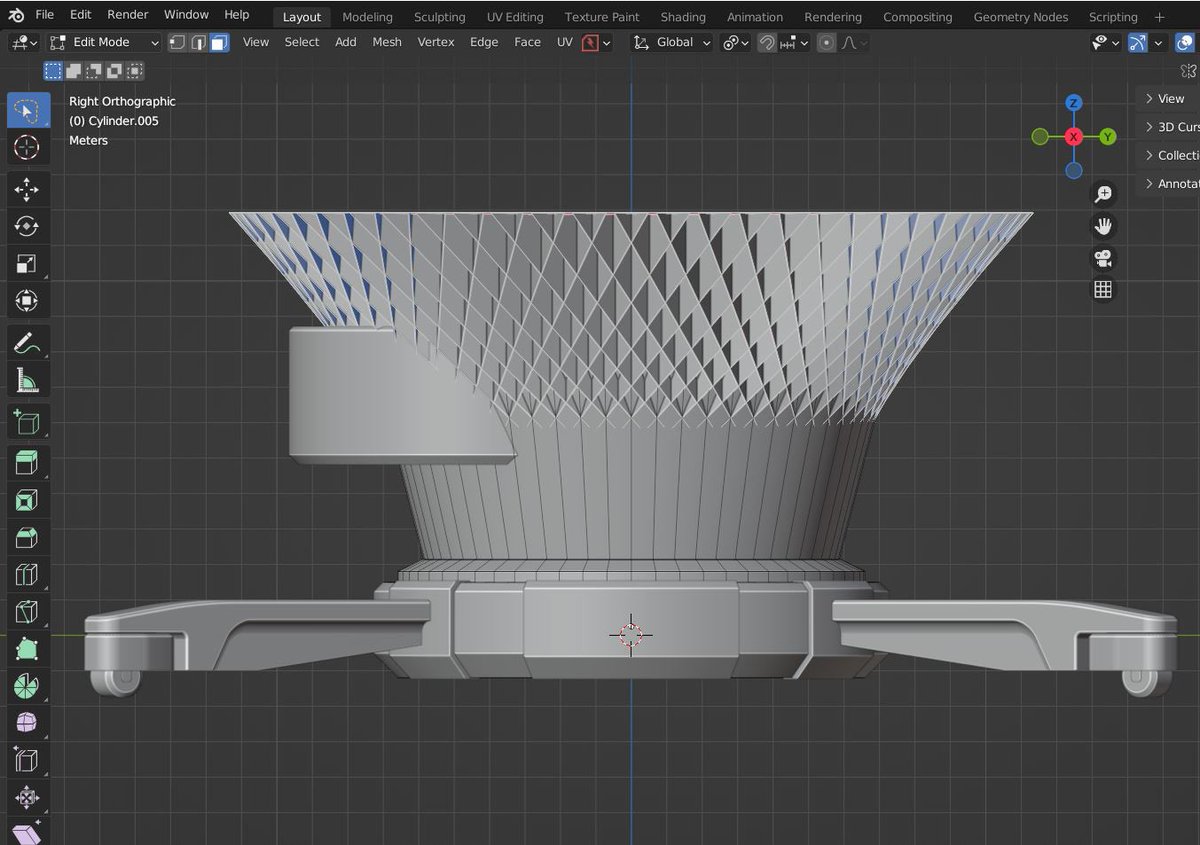Select the Inset Faces tool
Viewport: 1200px width, 845px height.
28,500
